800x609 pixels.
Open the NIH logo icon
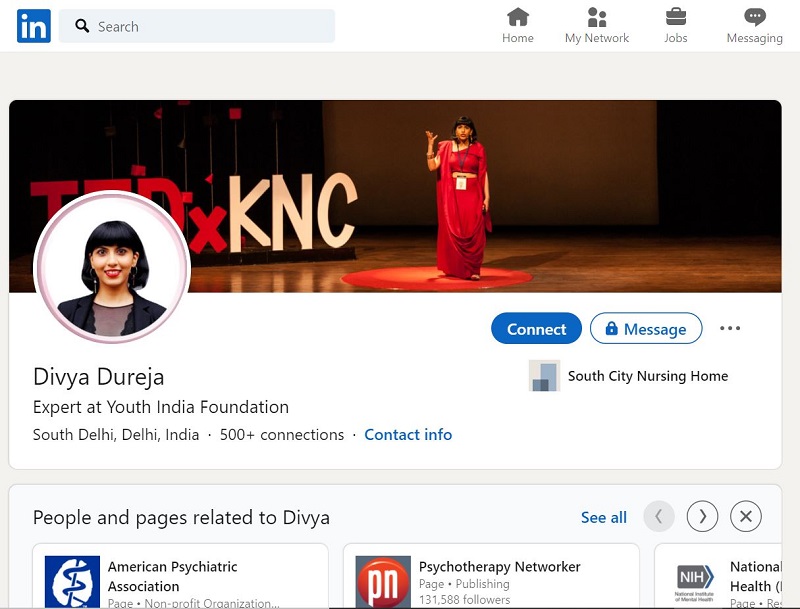click(x=694, y=582)
